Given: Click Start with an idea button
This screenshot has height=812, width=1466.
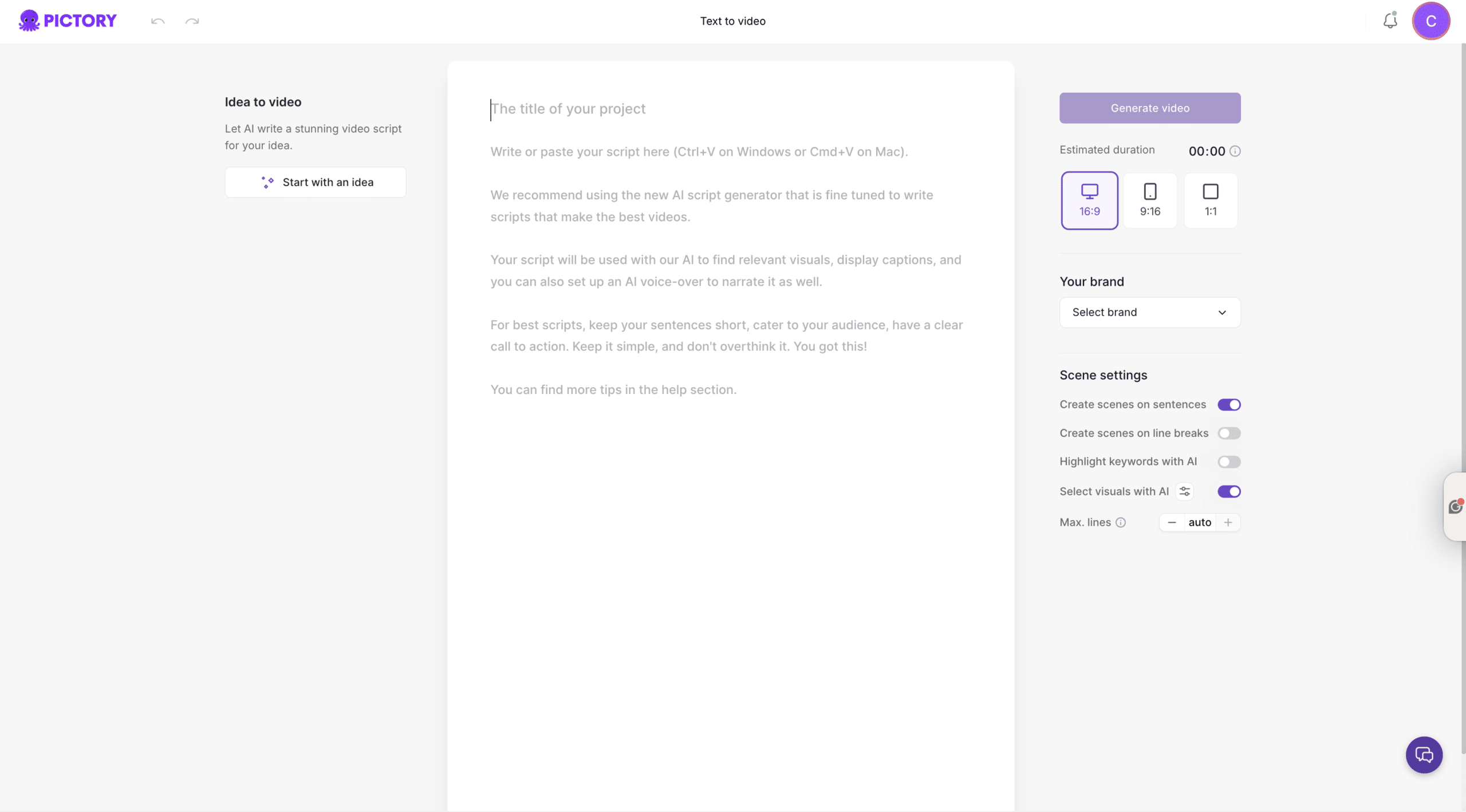Looking at the screenshot, I should coord(316,182).
